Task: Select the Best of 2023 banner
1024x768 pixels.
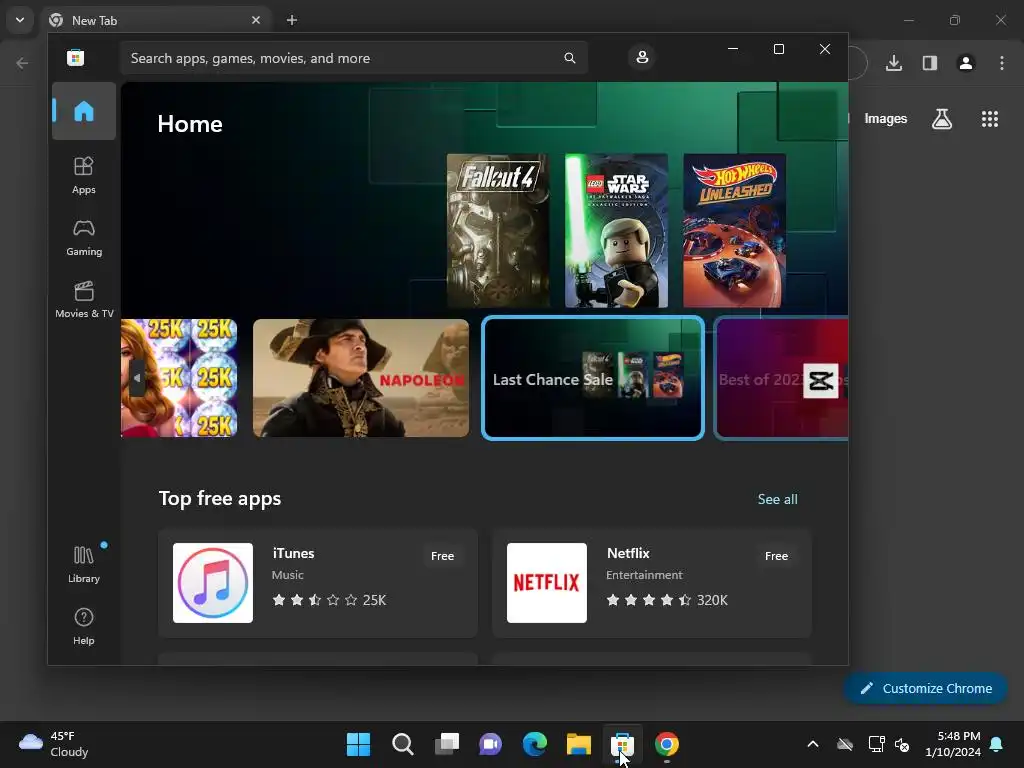Action: 782,378
